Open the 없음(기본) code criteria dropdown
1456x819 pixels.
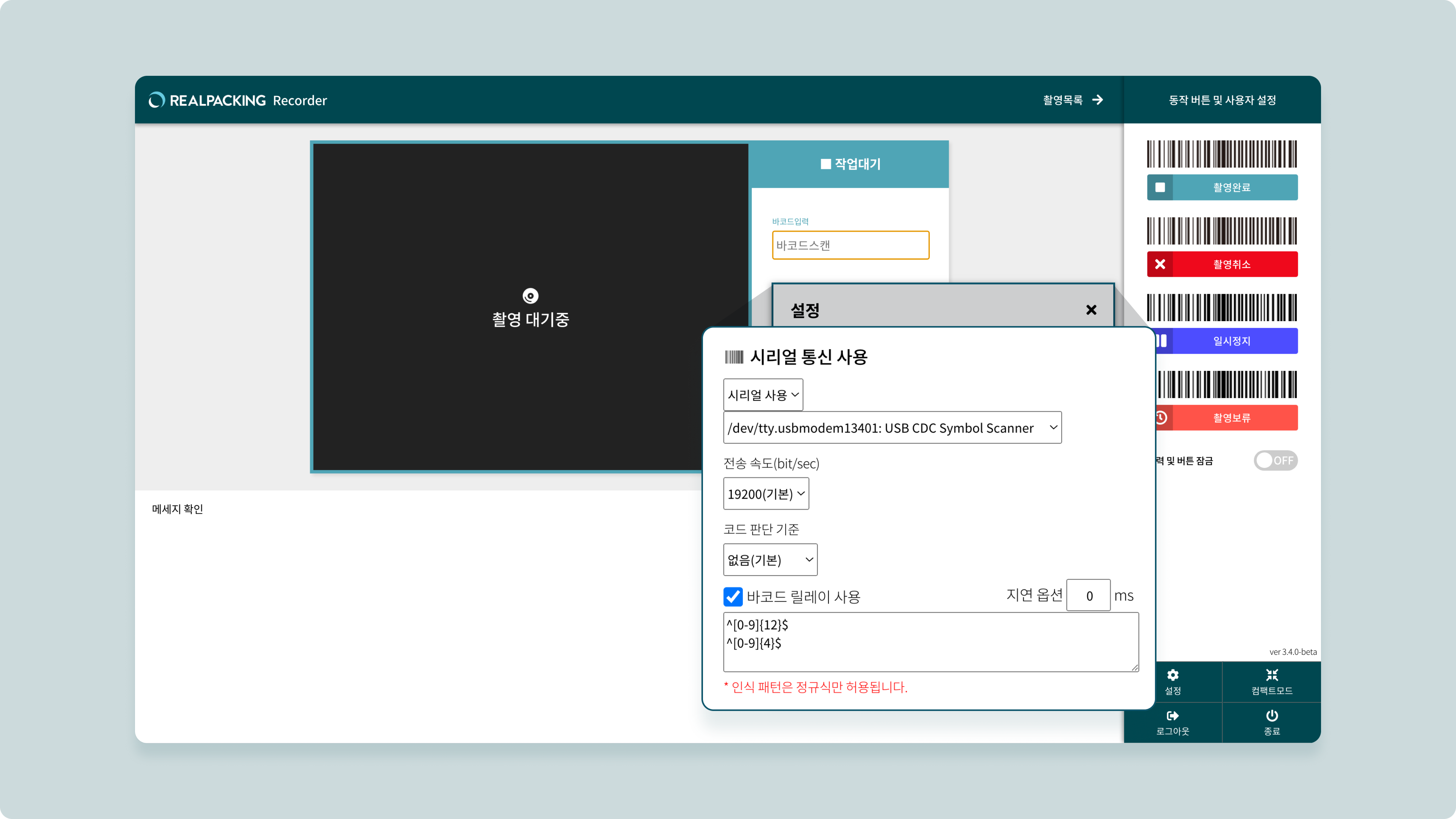coord(770,560)
